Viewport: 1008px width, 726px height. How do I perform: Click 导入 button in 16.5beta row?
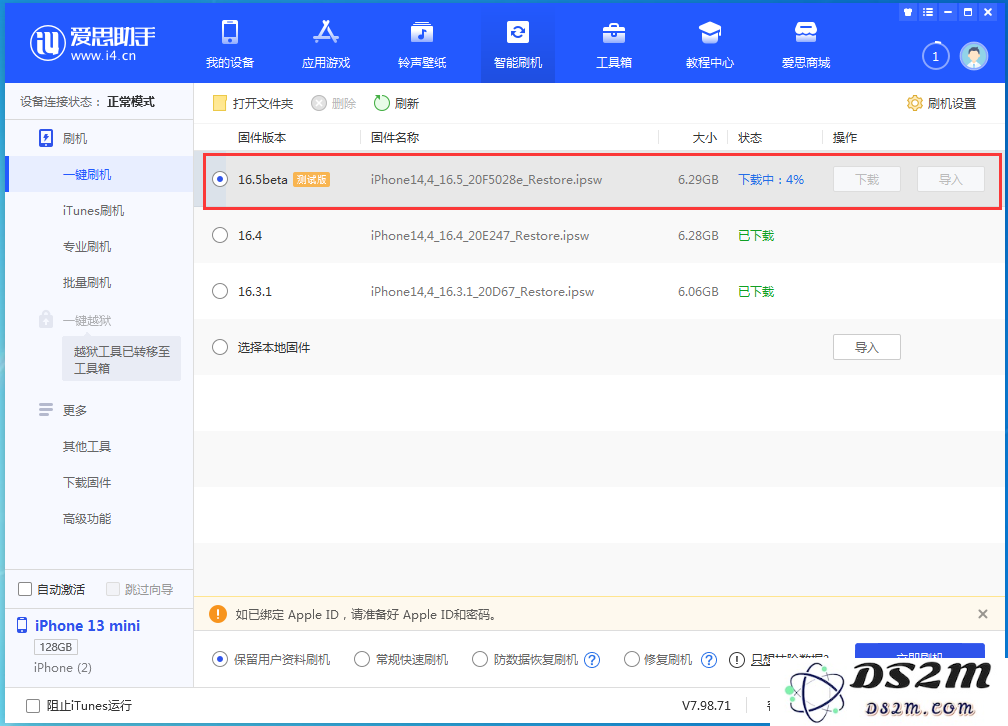(x=950, y=179)
